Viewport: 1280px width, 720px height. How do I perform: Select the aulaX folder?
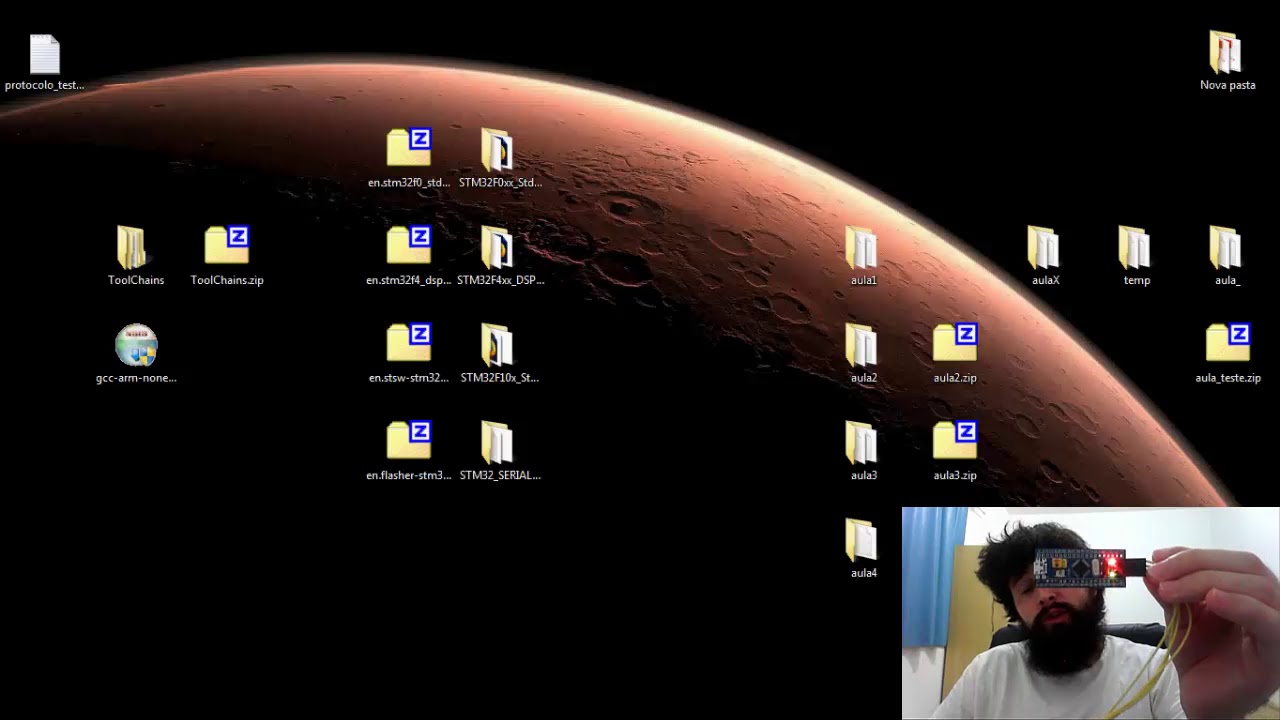(x=1043, y=247)
